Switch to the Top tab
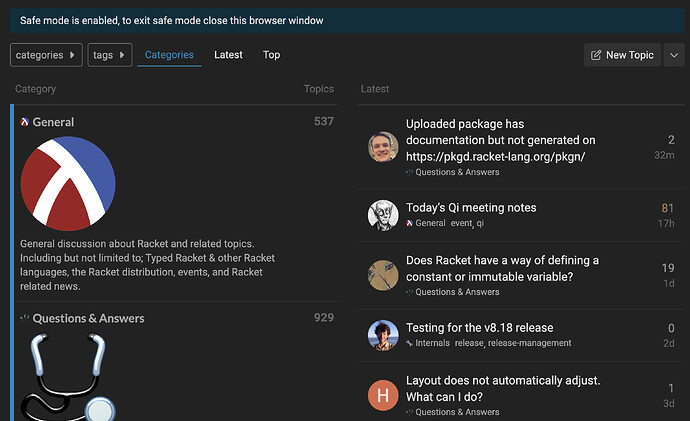690x421 pixels. 271,55
